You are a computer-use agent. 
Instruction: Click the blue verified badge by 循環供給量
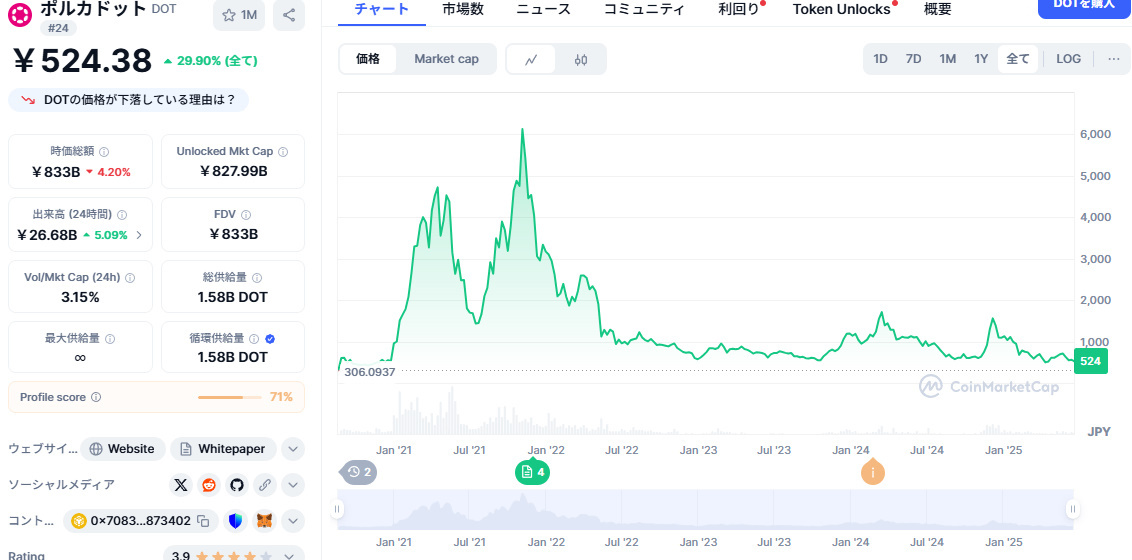(x=270, y=338)
